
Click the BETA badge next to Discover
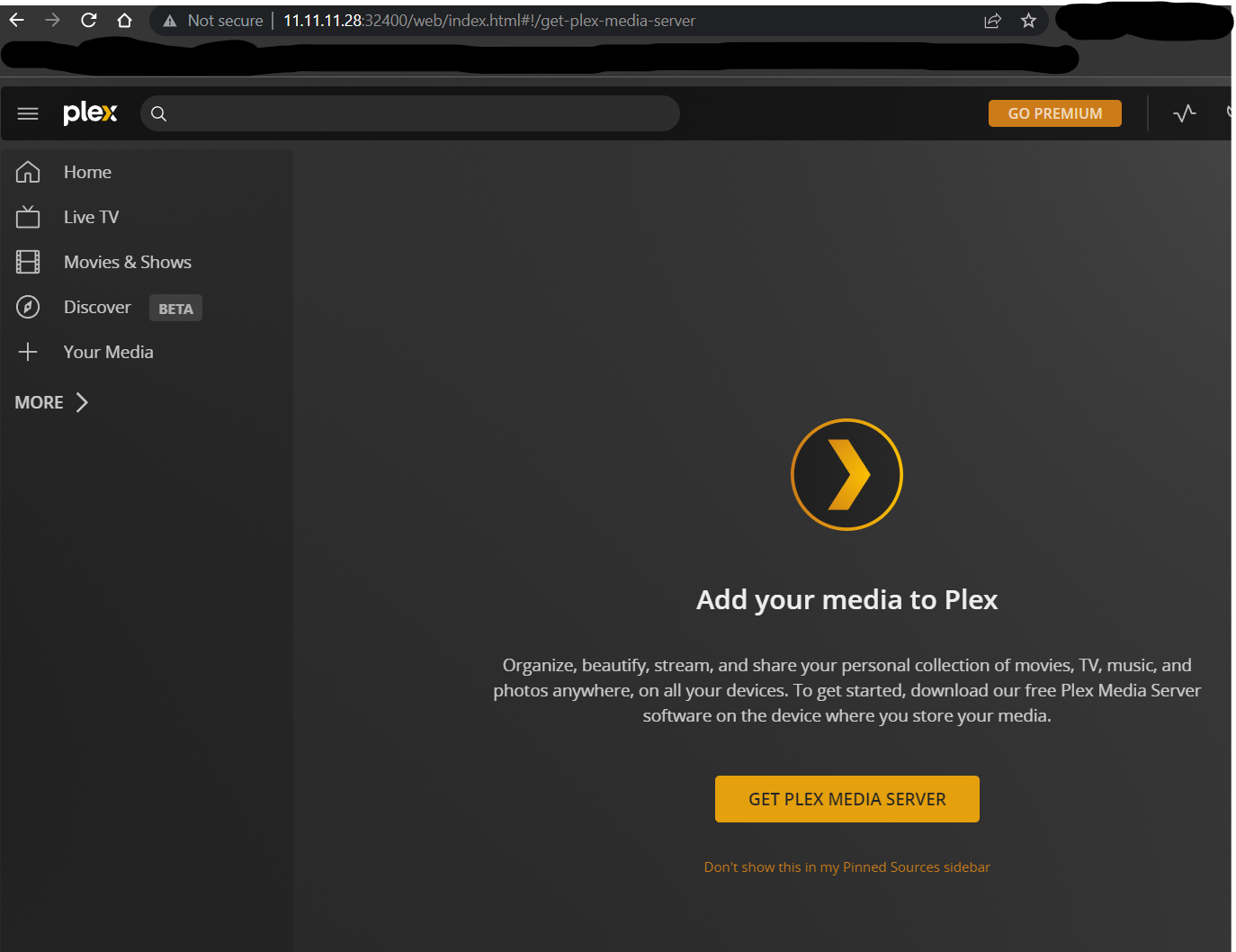[x=175, y=309]
